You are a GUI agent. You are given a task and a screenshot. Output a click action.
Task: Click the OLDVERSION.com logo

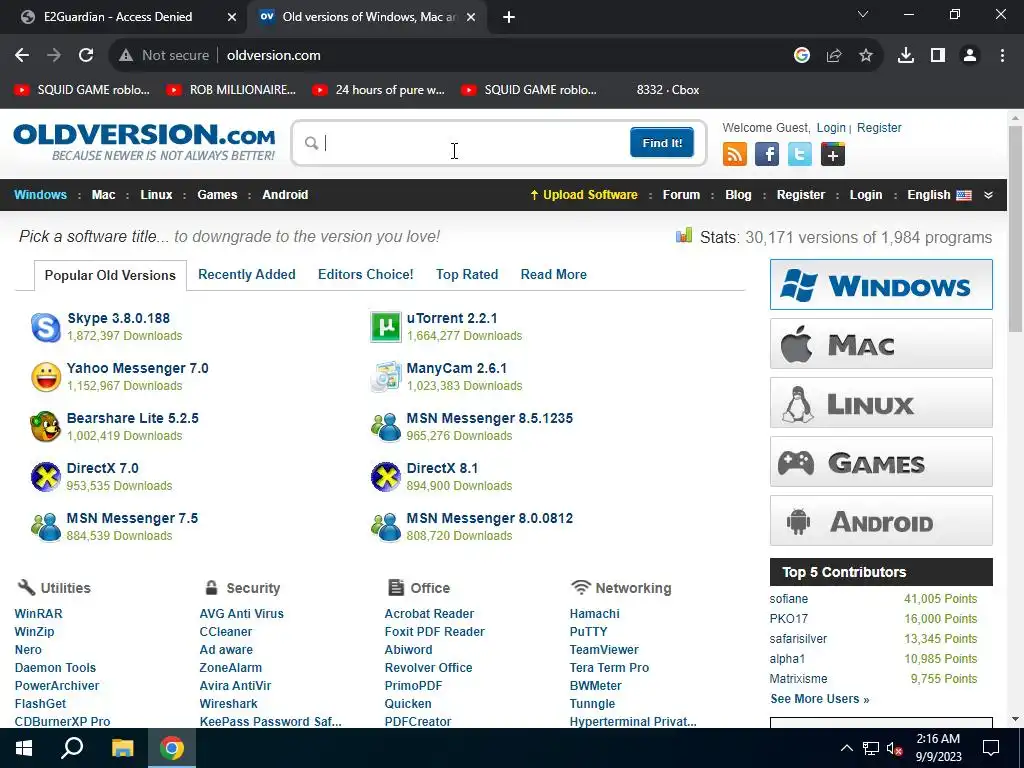(x=144, y=142)
